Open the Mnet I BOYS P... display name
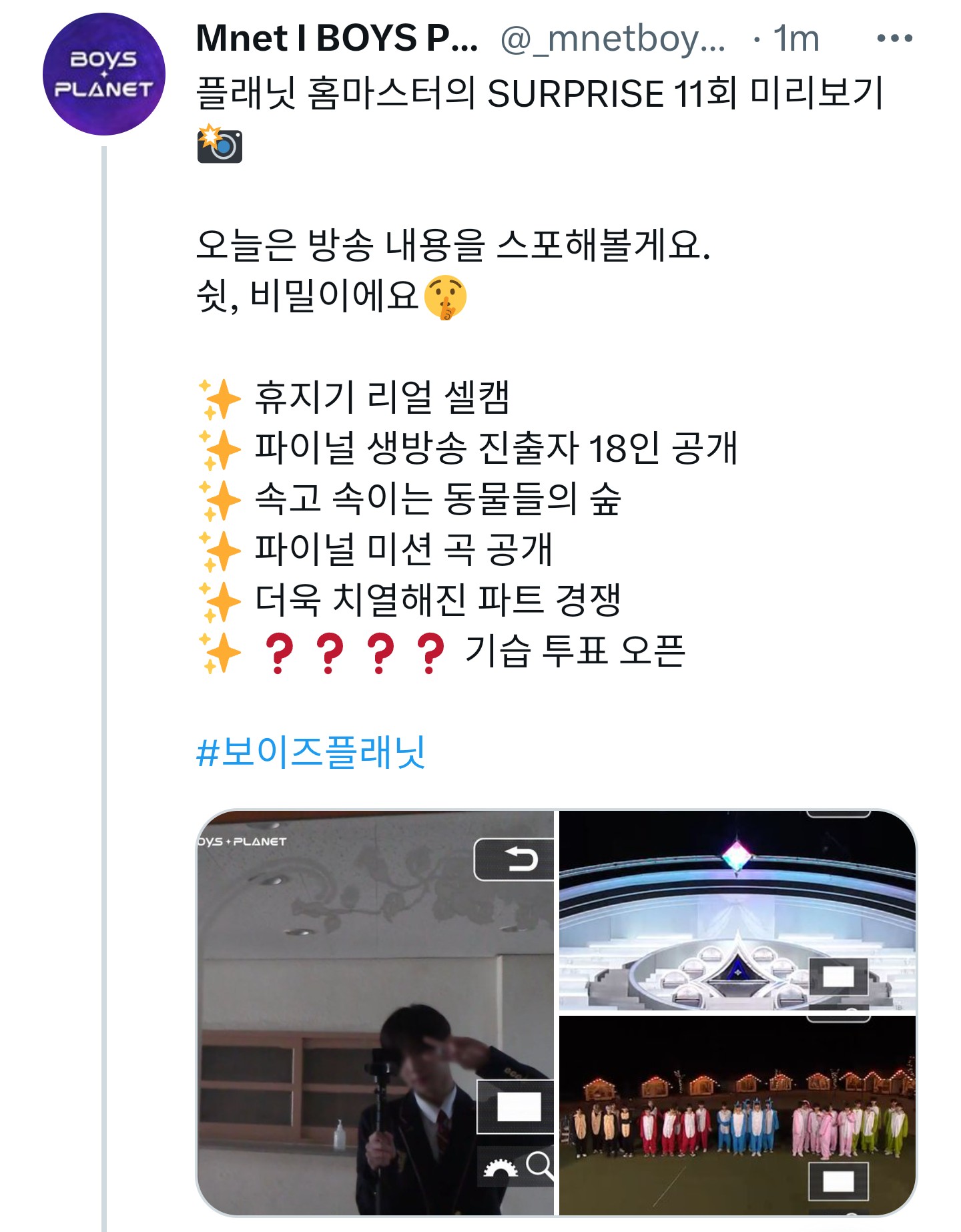961x1232 pixels. tap(337, 39)
